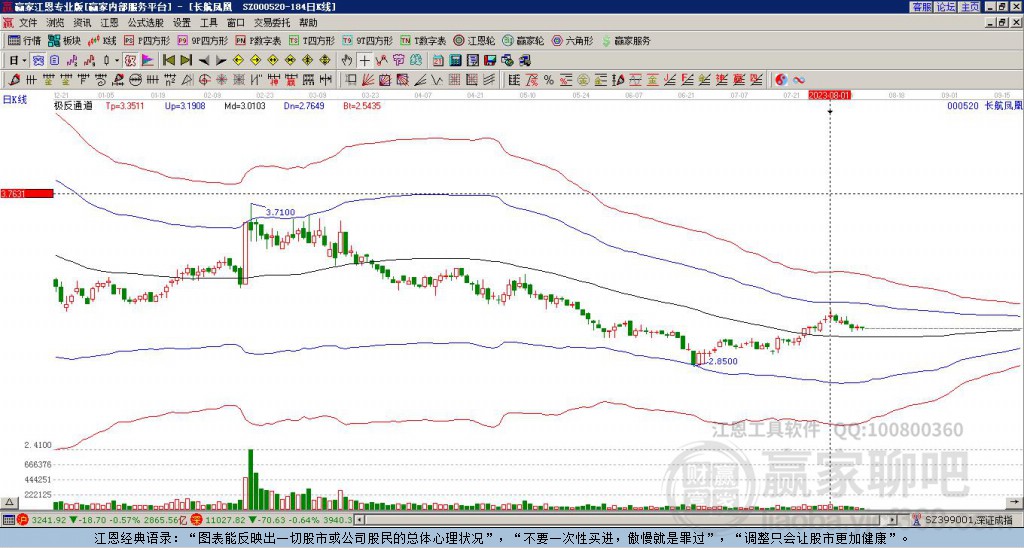Image resolution: width=1024 pixels, height=548 pixels.
Task: Click the 论坛 forum button
Action: coord(945,7)
